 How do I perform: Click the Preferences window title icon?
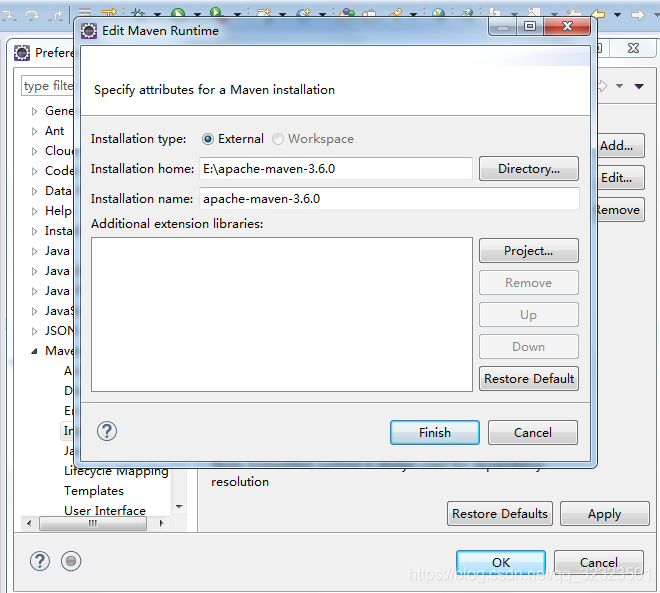coord(22,53)
